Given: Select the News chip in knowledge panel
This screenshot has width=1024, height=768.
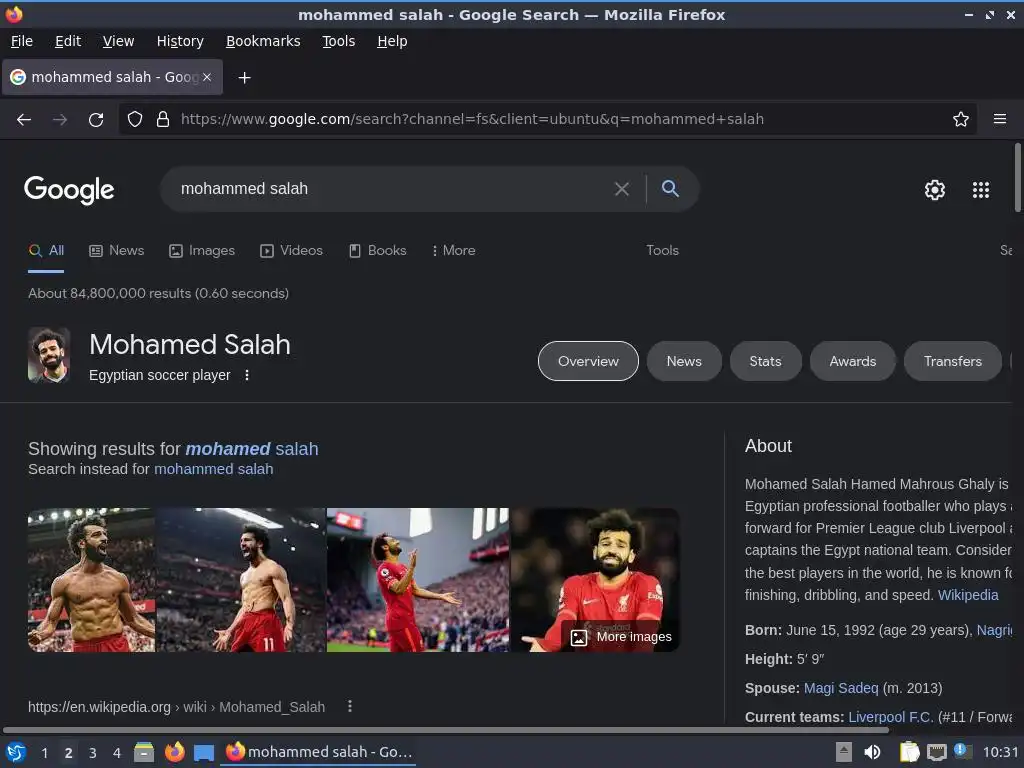Looking at the screenshot, I should 684,361.
